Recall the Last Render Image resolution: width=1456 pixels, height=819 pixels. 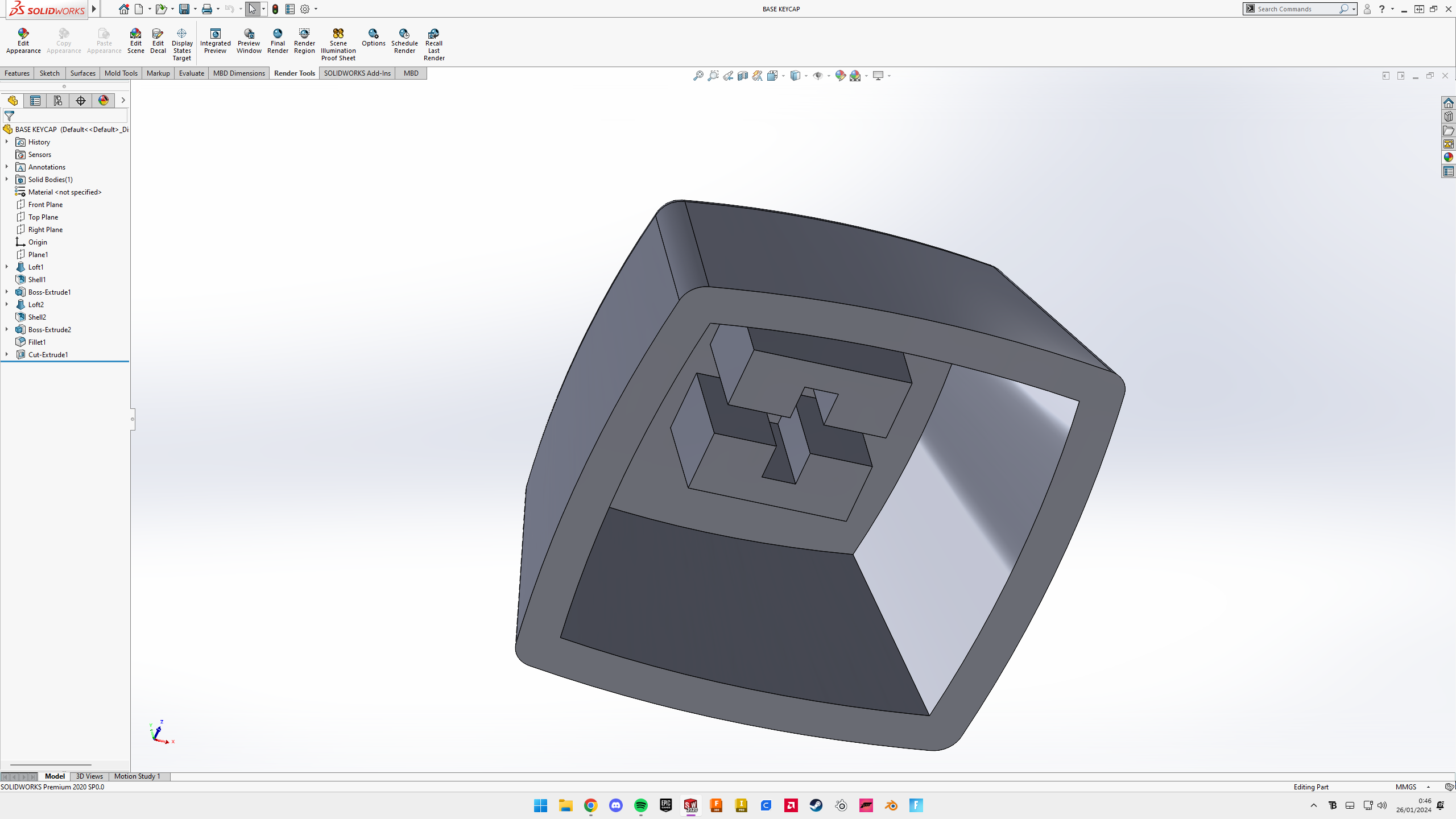434,44
